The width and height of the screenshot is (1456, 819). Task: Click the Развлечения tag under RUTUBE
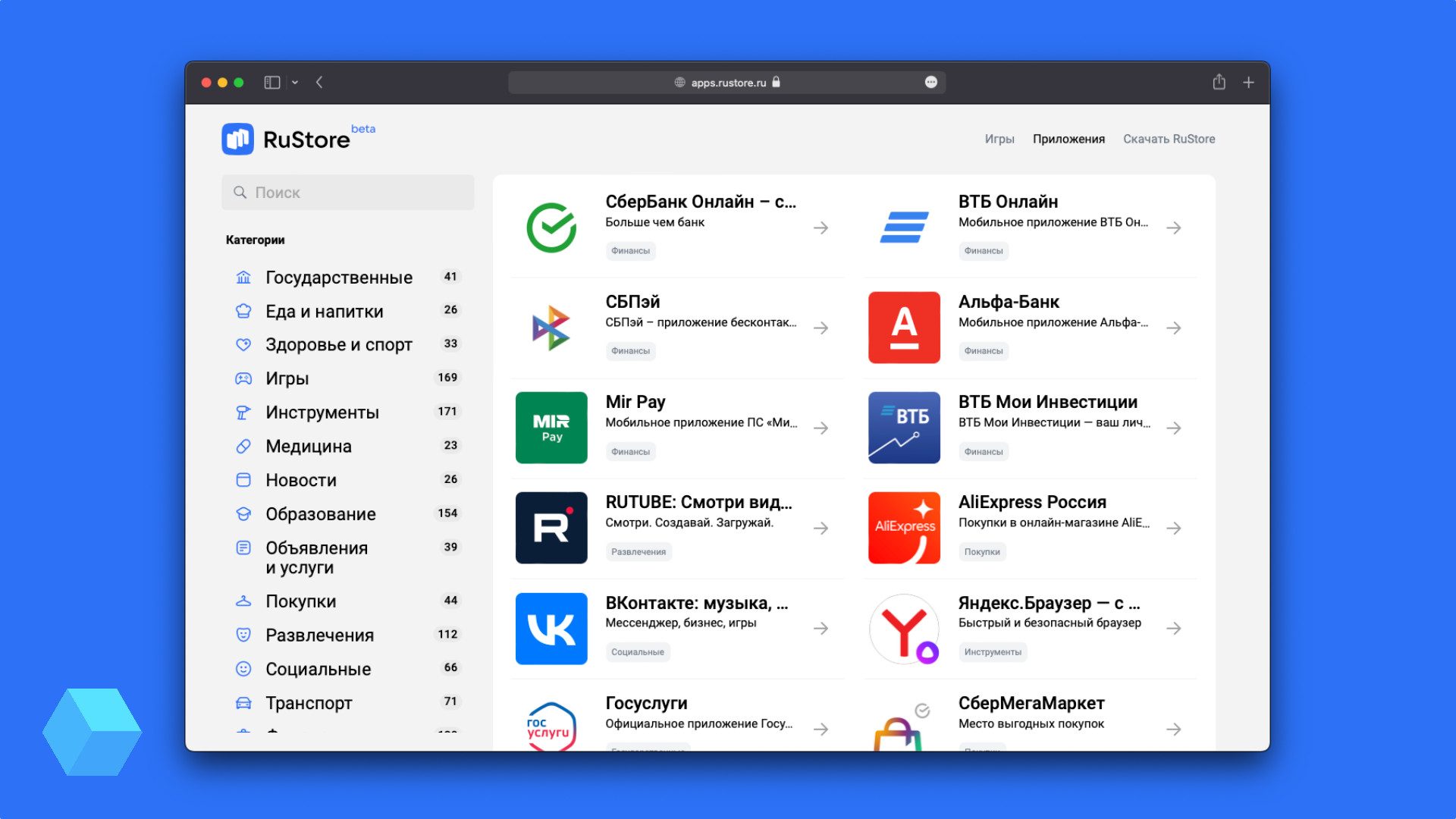[x=639, y=552]
